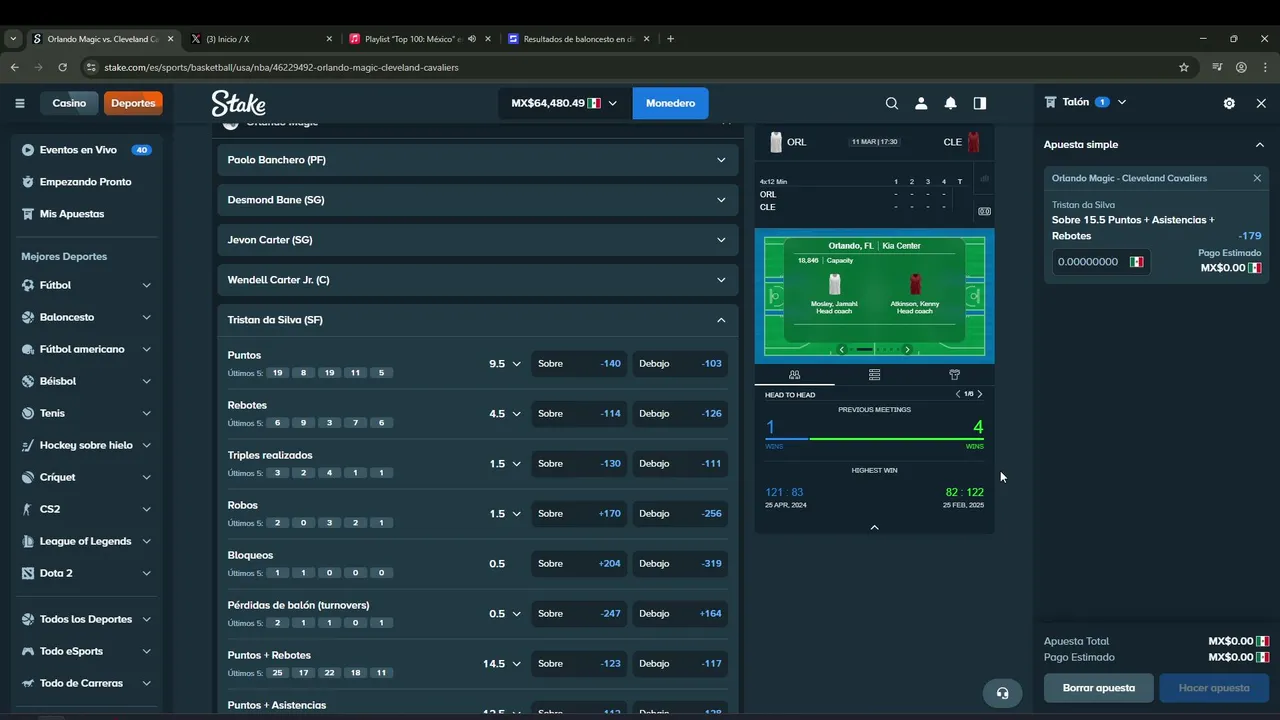Go to previous head-to-head page

pos(957,394)
